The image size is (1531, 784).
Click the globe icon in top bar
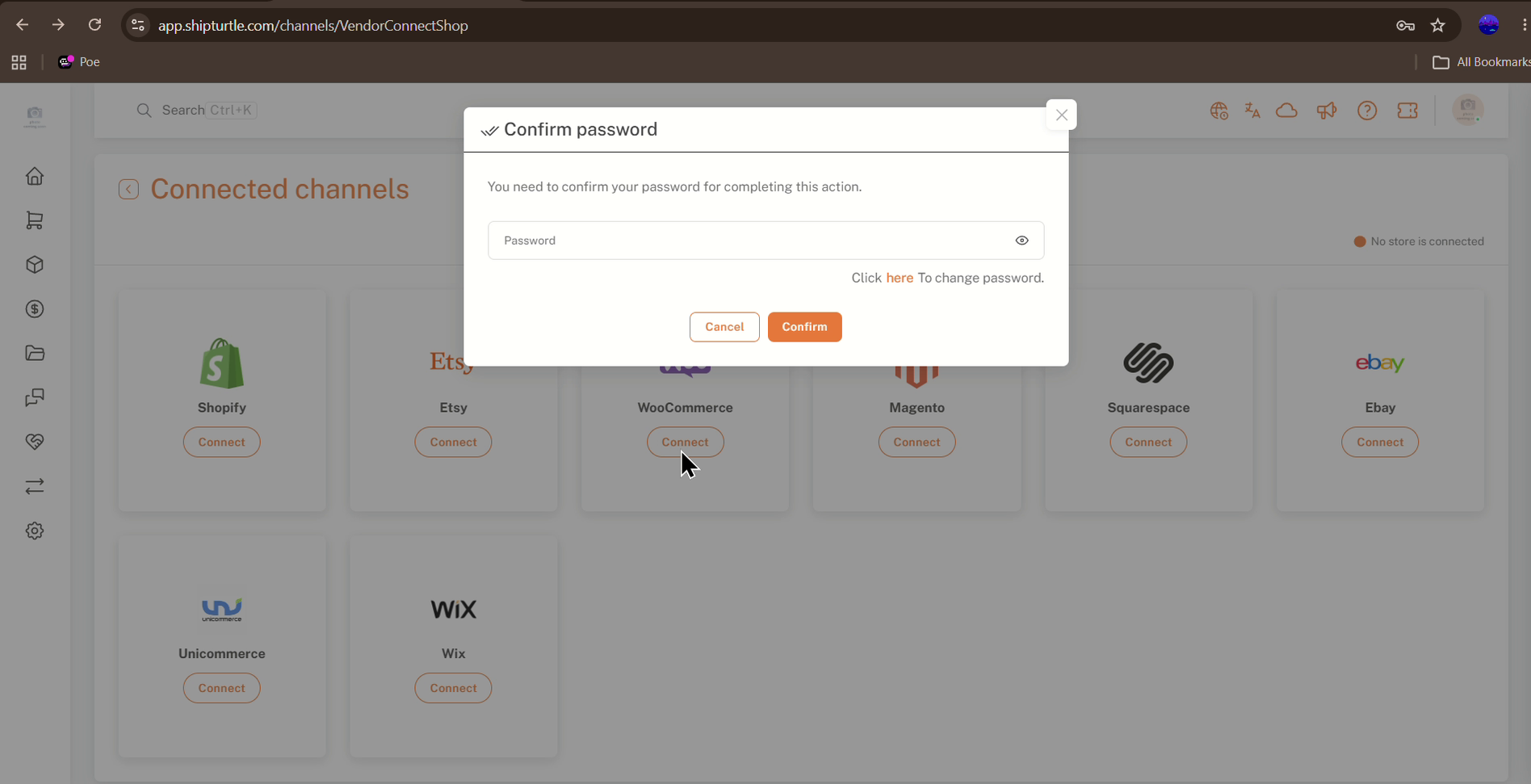click(x=1219, y=111)
